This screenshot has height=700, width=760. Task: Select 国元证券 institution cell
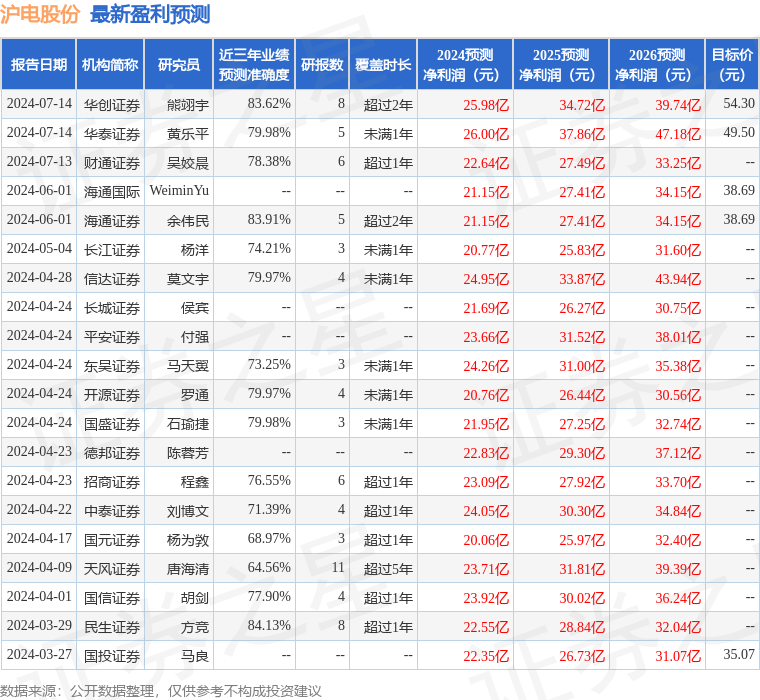click(x=112, y=540)
